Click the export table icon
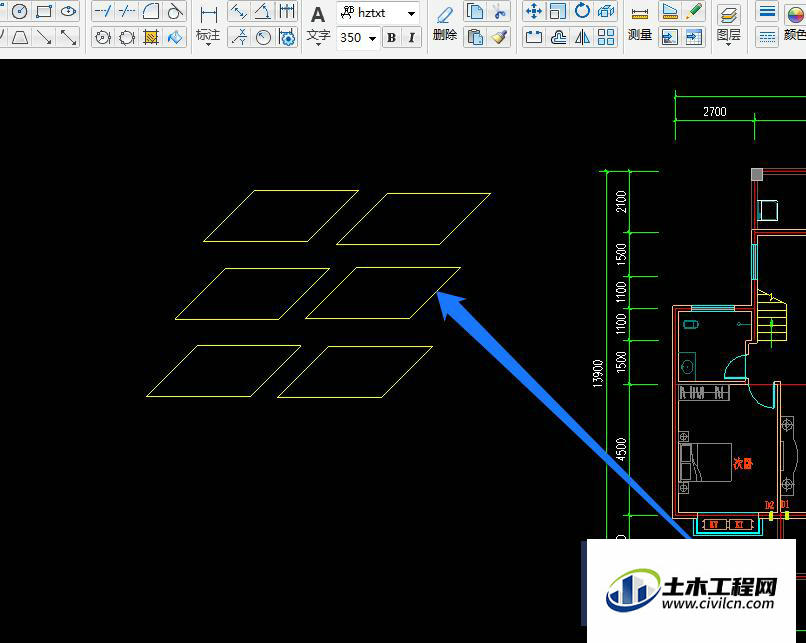806x643 pixels. tap(693, 37)
